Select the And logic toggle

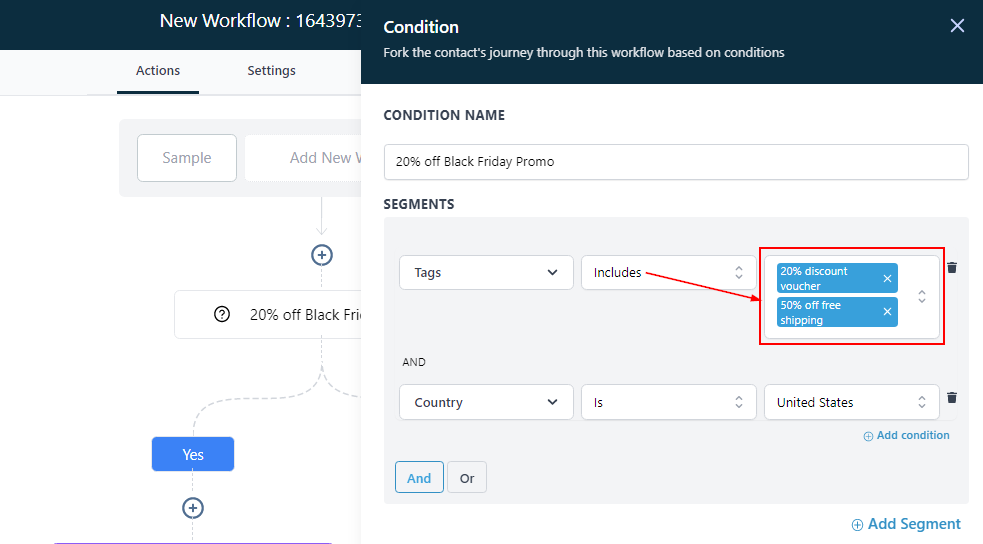coord(419,478)
